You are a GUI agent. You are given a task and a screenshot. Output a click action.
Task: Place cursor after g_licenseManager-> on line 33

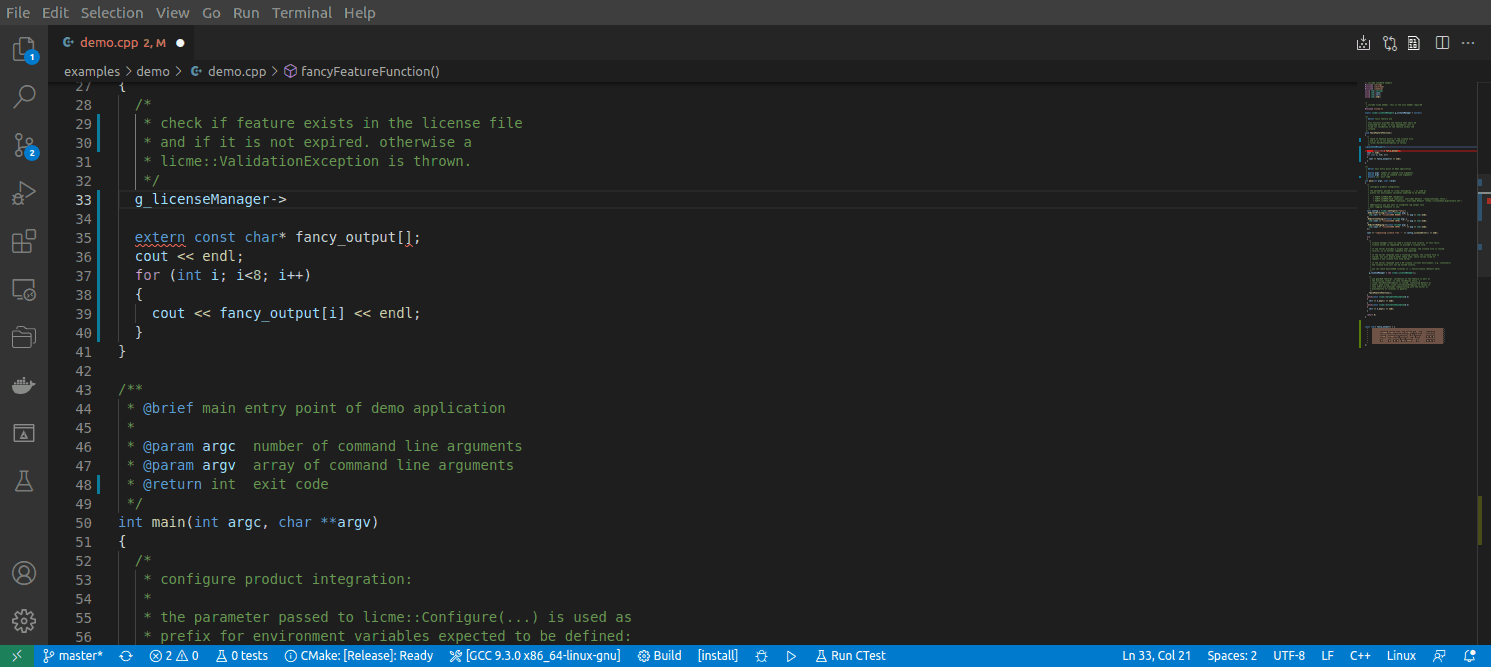[x=288, y=199]
